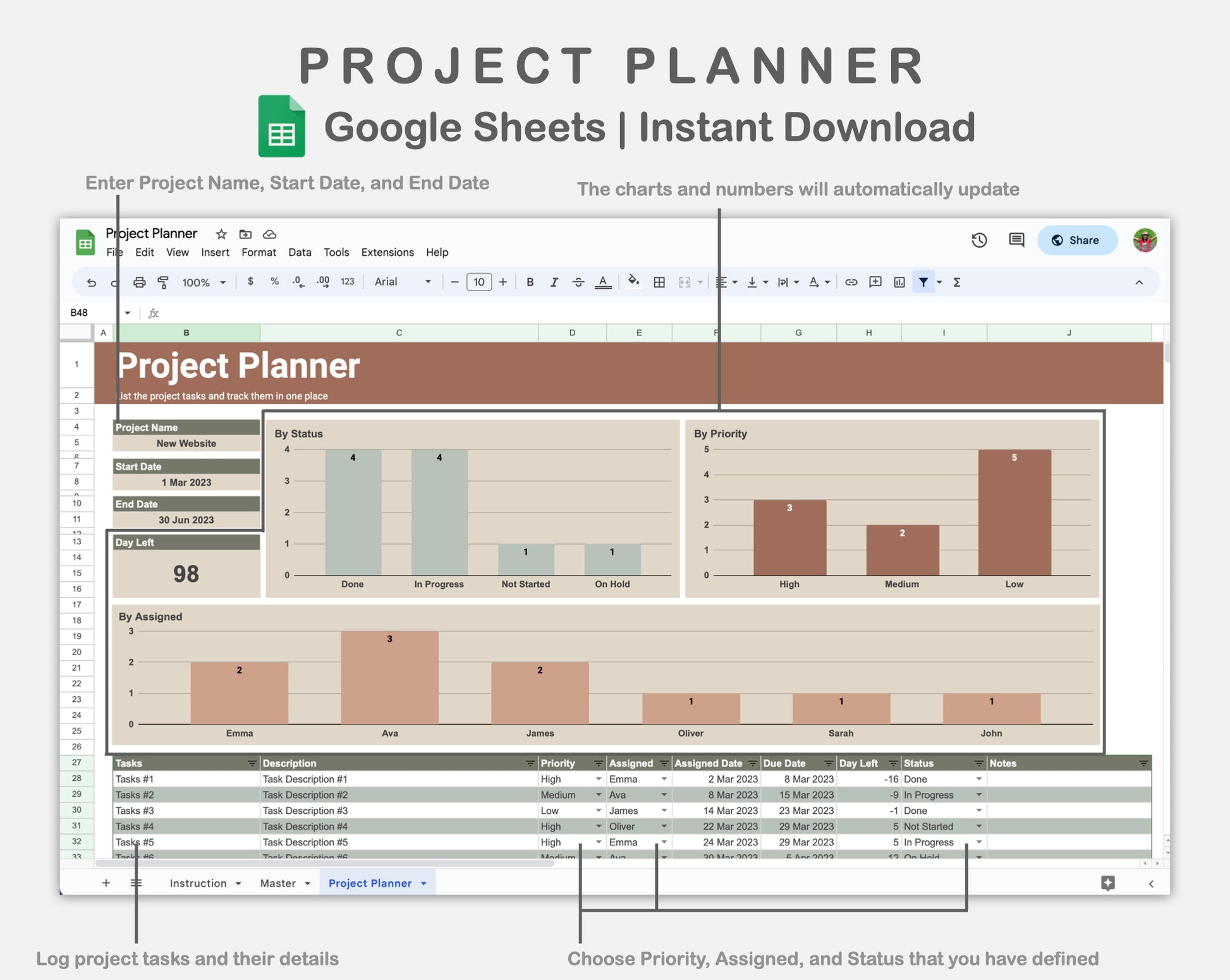1230x980 pixels.
Task: Open the Extensions menu
Action: point(387,252)
